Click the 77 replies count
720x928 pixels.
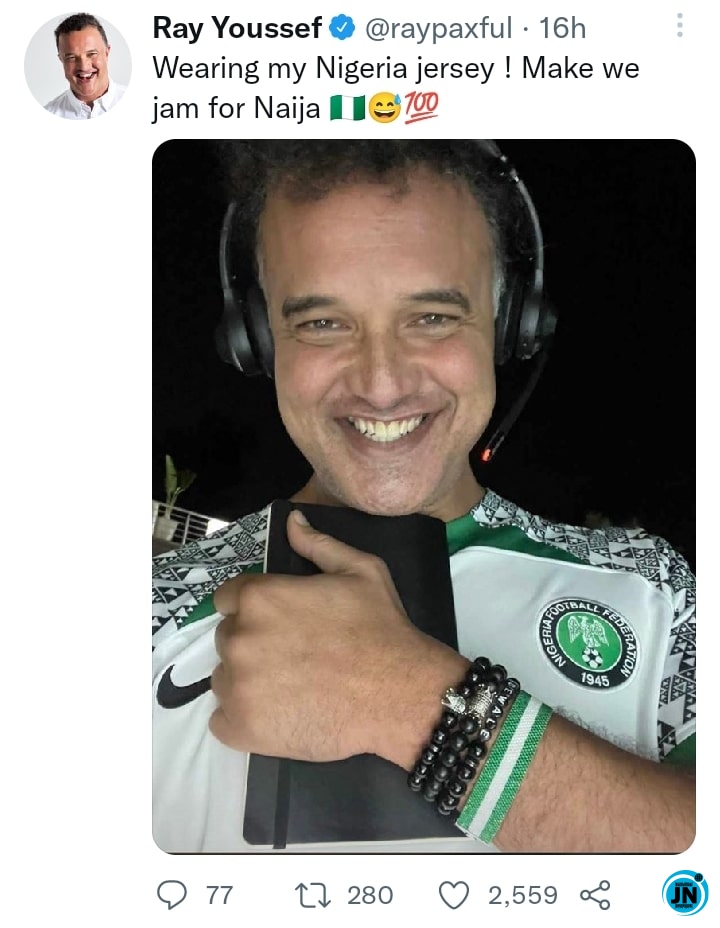219,895
